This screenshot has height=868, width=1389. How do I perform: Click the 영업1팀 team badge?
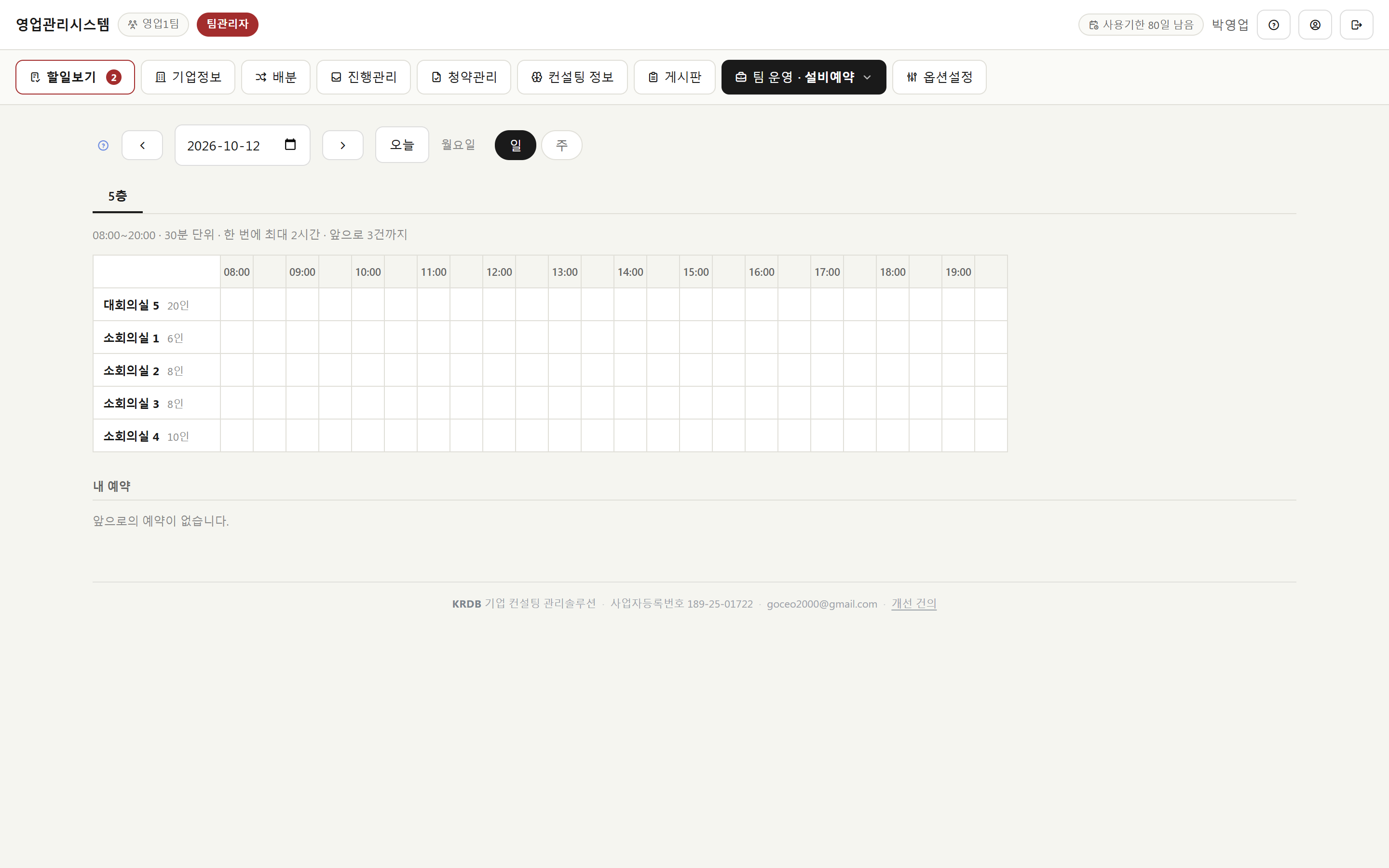click(x=153, y=24)
